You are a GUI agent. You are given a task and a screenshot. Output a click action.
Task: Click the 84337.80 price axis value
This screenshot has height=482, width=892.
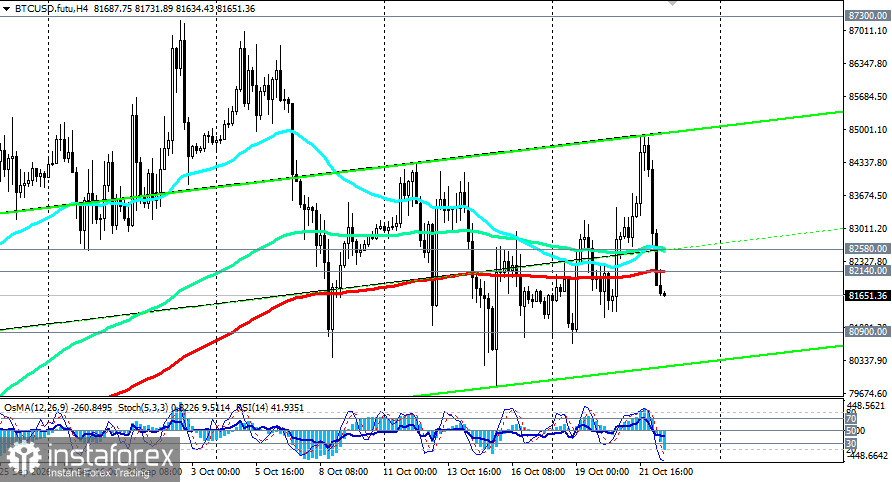click(868, 163)
